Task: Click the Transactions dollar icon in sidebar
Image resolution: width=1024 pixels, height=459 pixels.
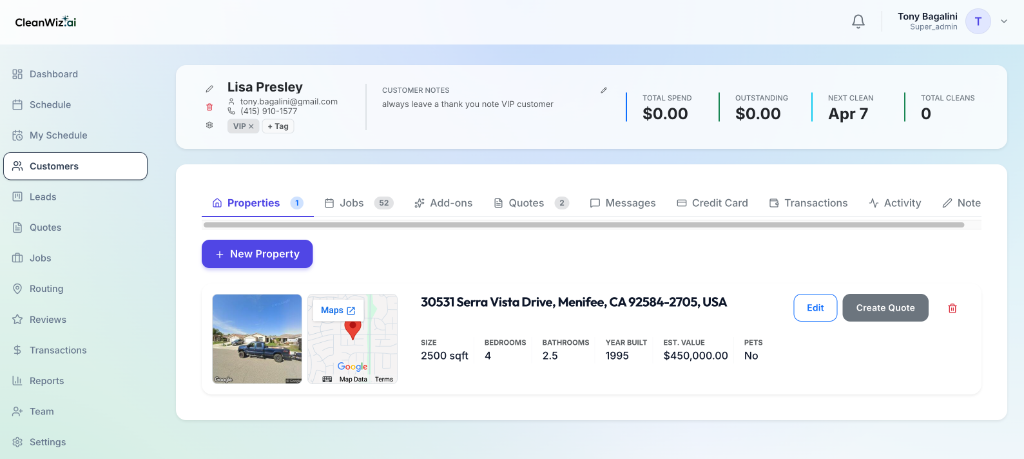Action: click(18, 350)
